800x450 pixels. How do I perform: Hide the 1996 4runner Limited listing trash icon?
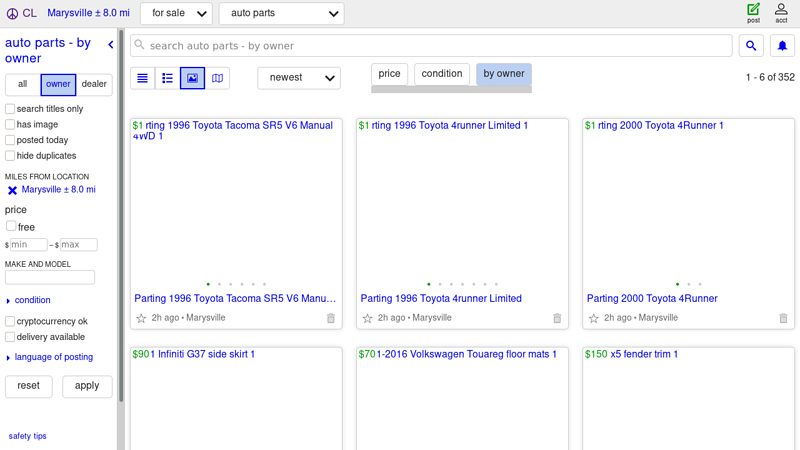coord(557,318)
